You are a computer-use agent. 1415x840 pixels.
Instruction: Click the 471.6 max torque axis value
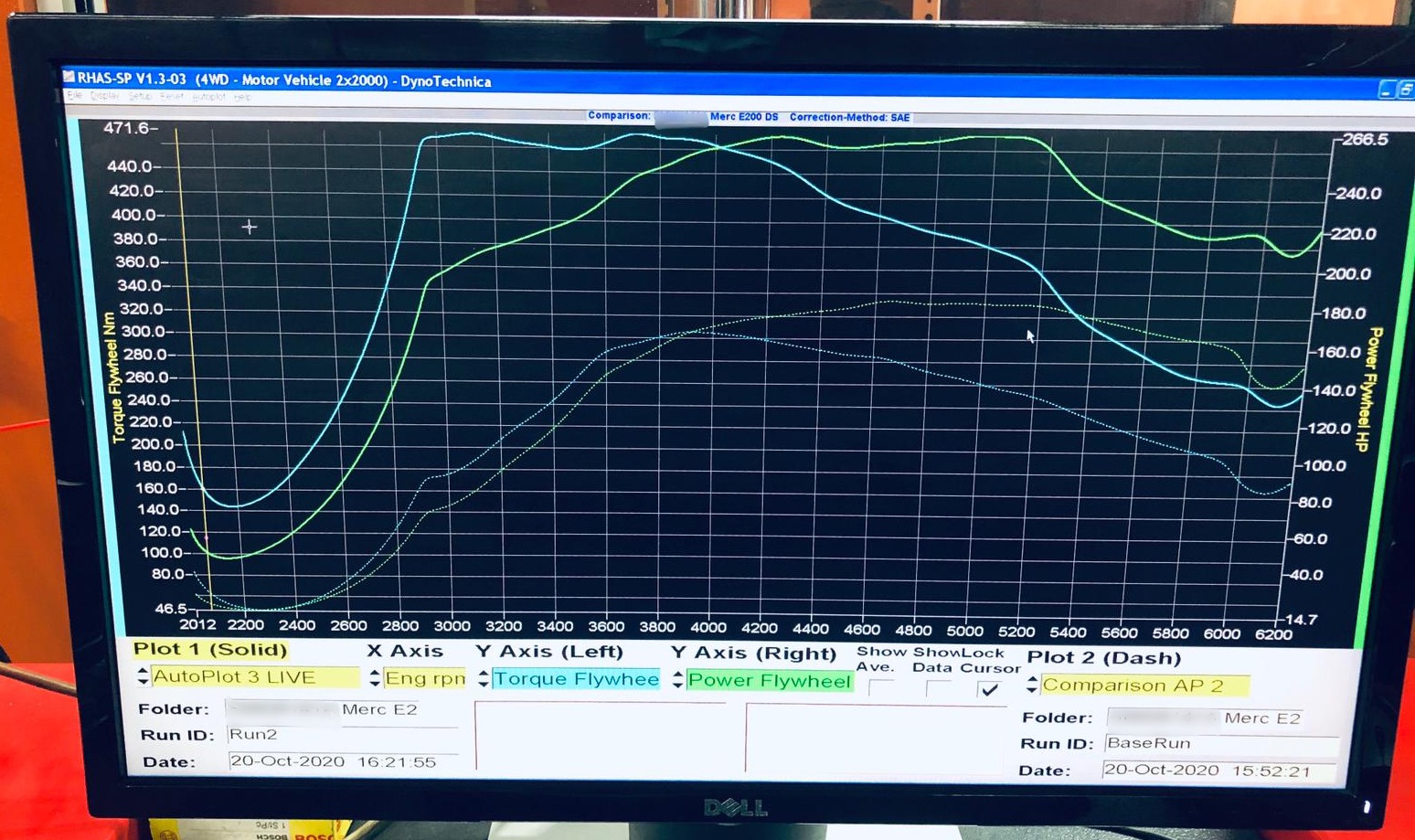click(x=125, y=128)
